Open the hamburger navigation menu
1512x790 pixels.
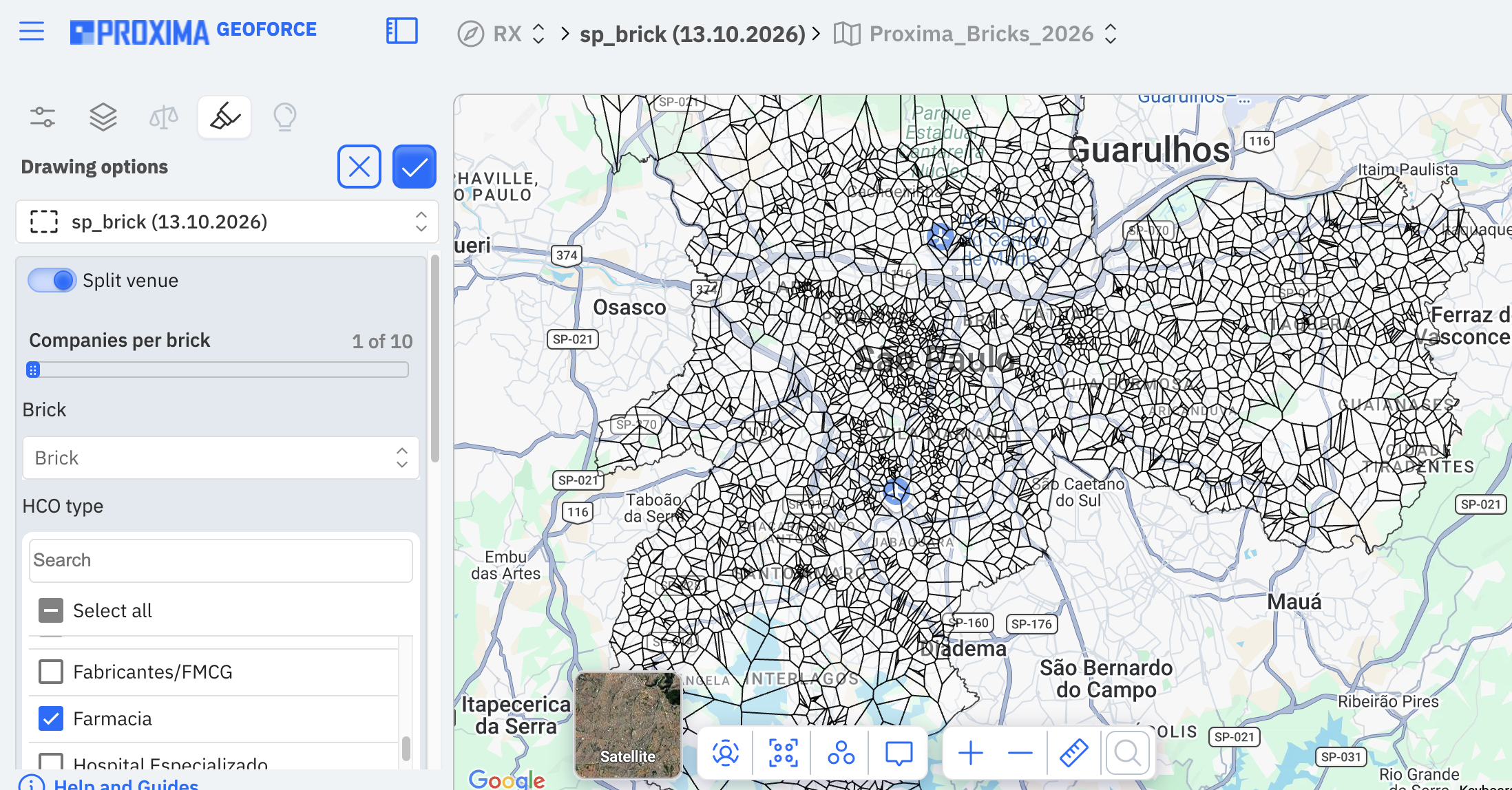coord(32,32)
